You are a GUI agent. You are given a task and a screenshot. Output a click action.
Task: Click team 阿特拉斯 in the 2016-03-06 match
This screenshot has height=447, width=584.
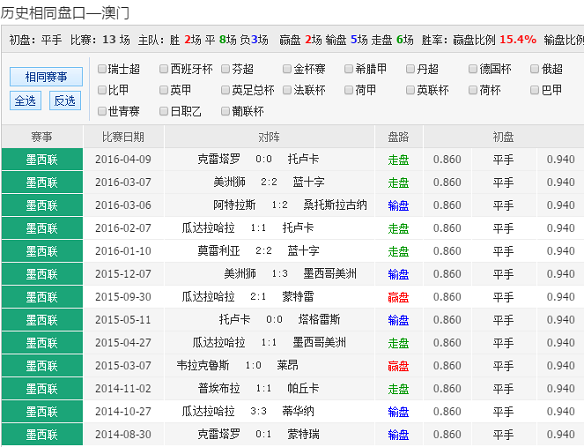[x=235, y=205]
